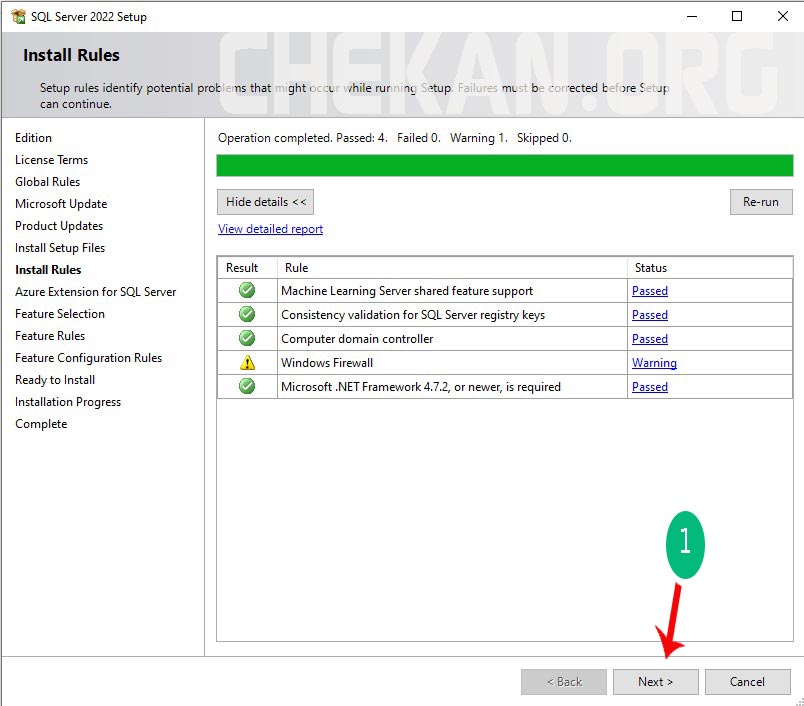
Task: Select the bold Install Rules step in sidebar
Action: [x=48, y=270]
